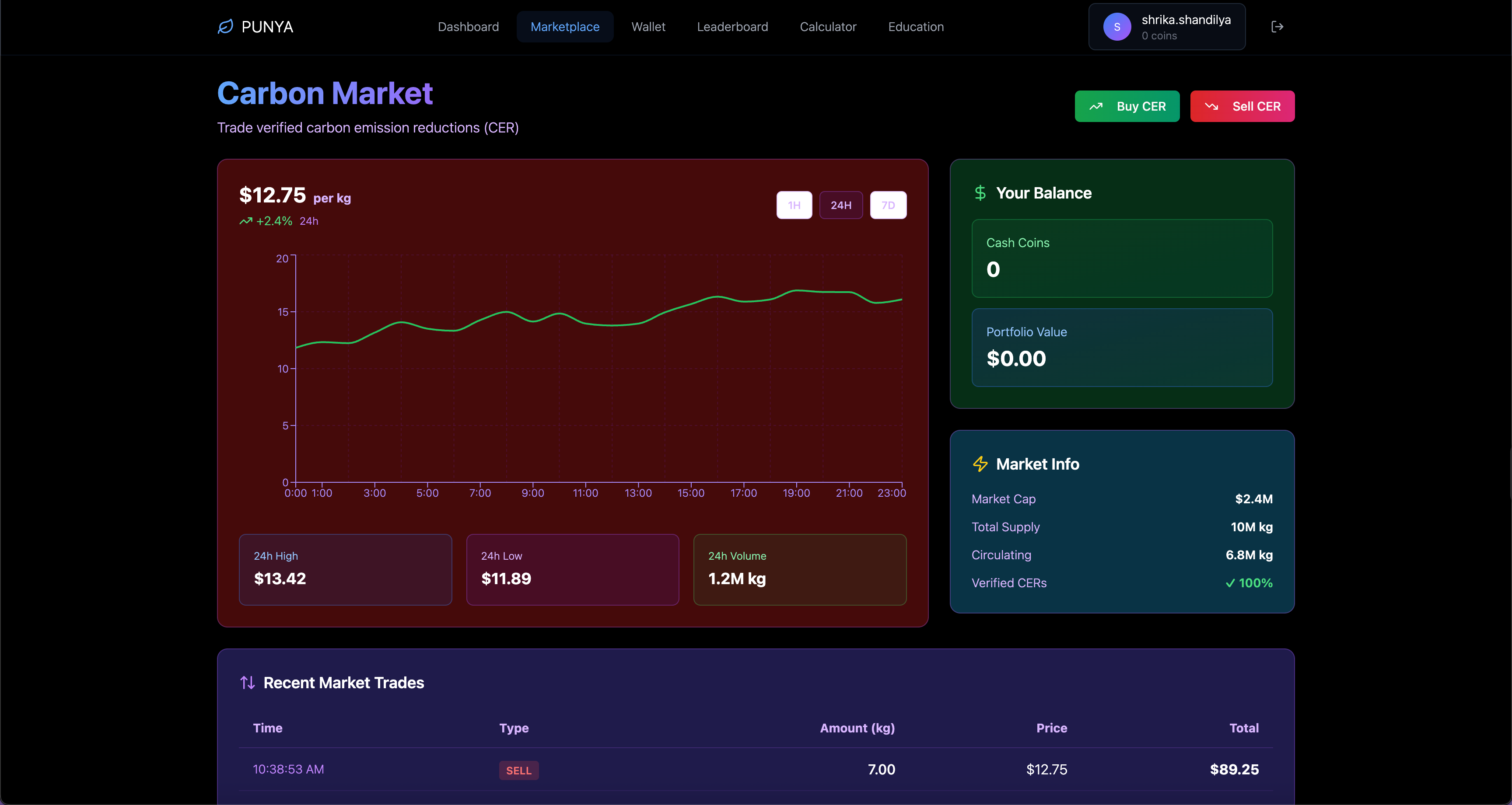1512x805 pixels.
Task: Click the purple user avatar circle
Action: (1116, 27)
